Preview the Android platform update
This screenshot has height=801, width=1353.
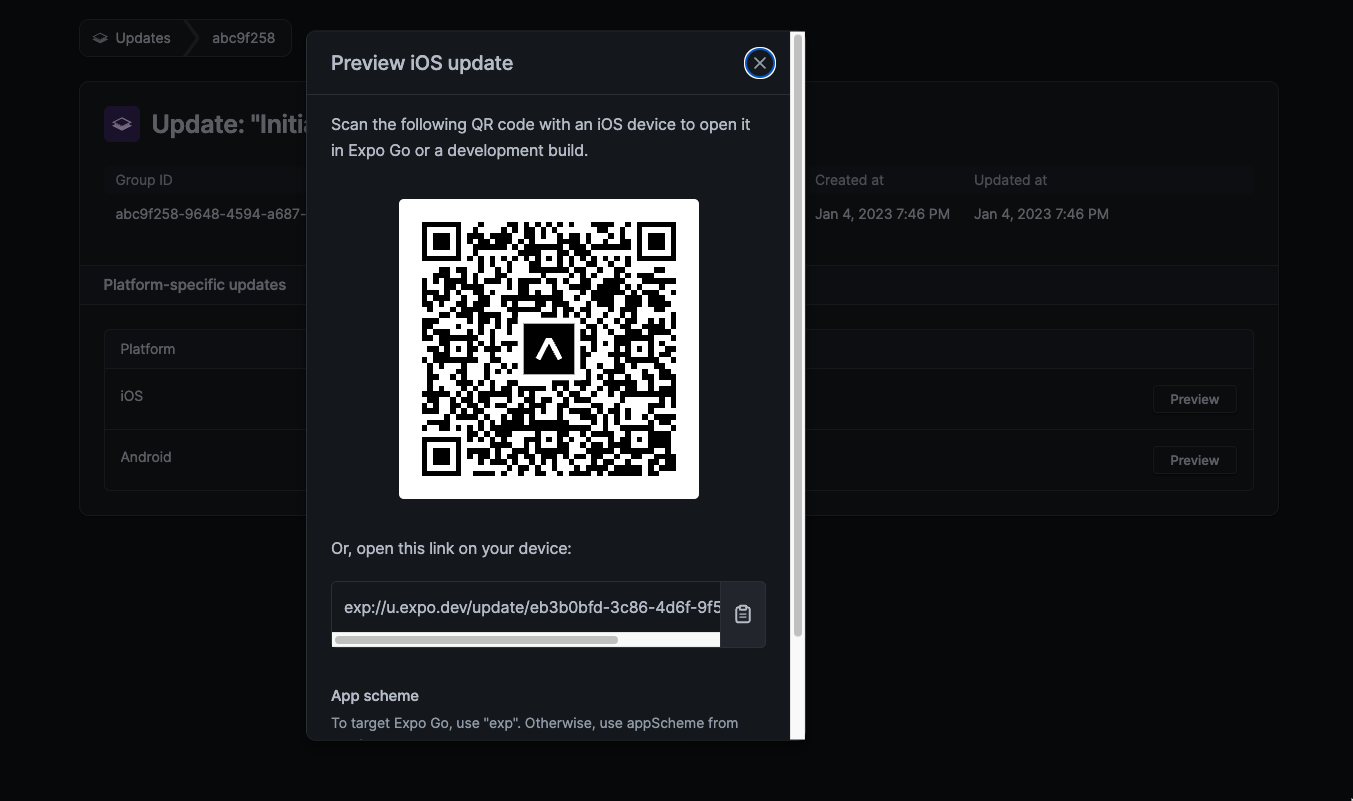[1194, 460]
